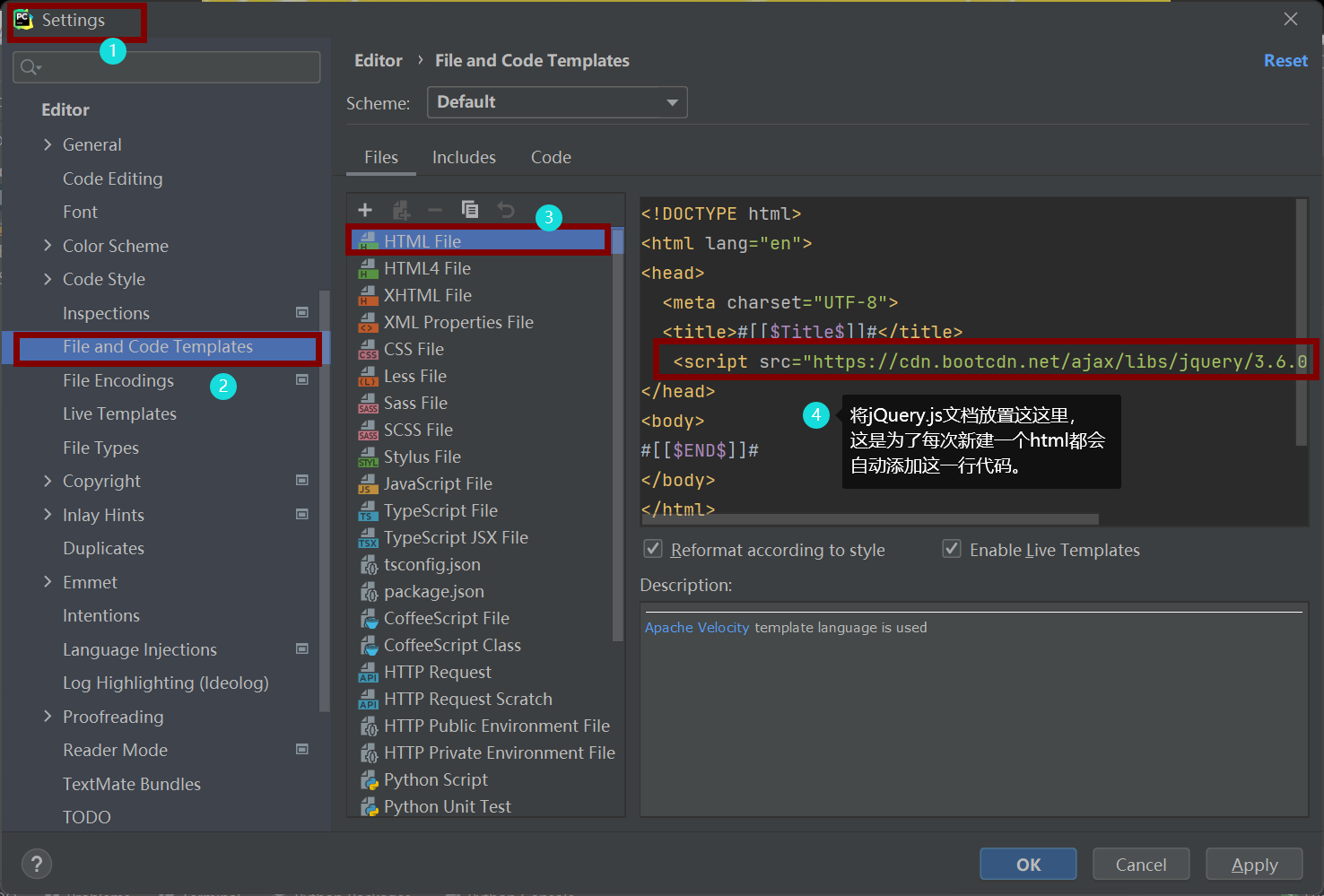Select the XHTML File template icon
This screenshot has width=1324, height=896.
coord(368,296)
